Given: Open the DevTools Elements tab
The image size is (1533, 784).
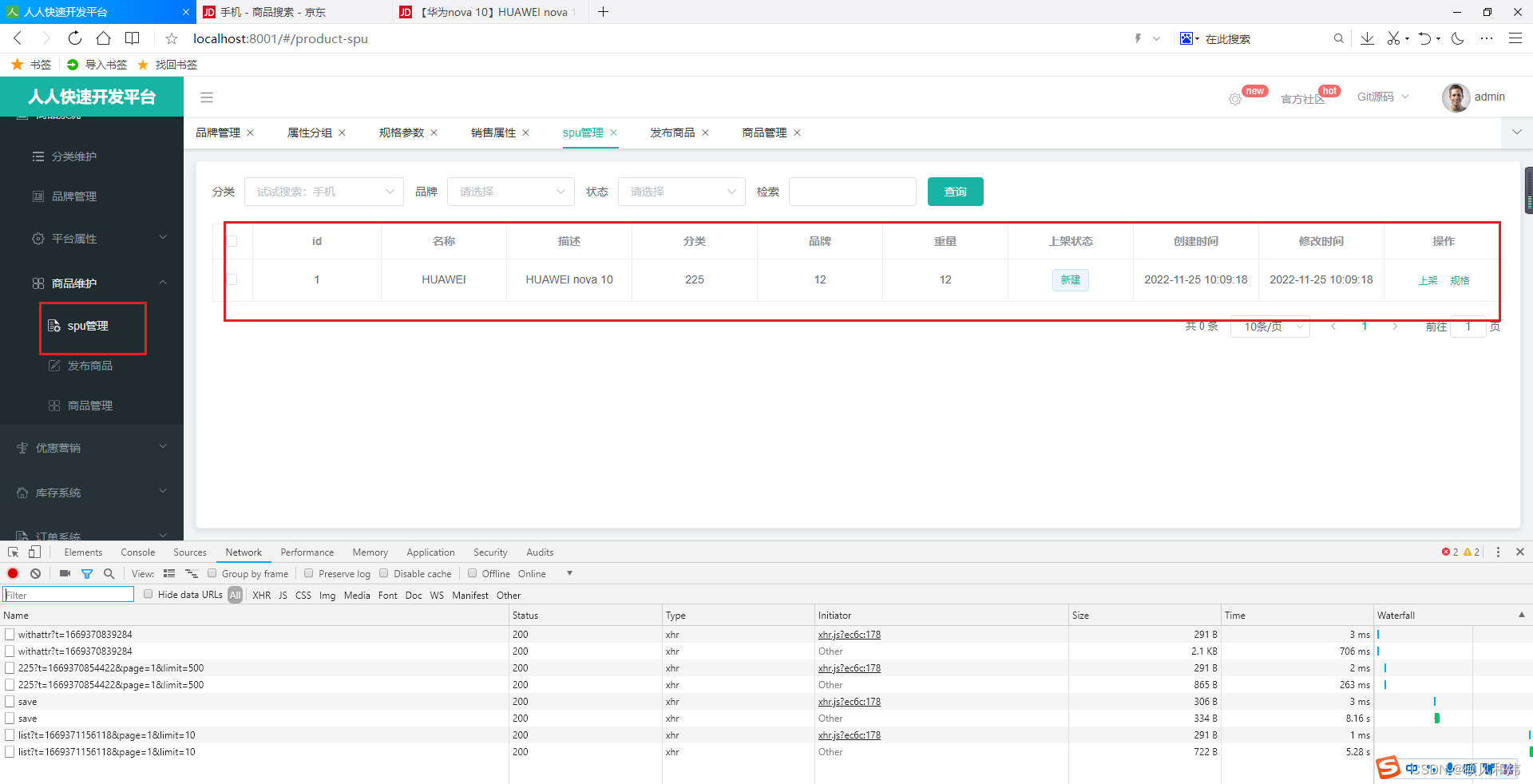Looking at the screenshot, I should coord(83,552).
